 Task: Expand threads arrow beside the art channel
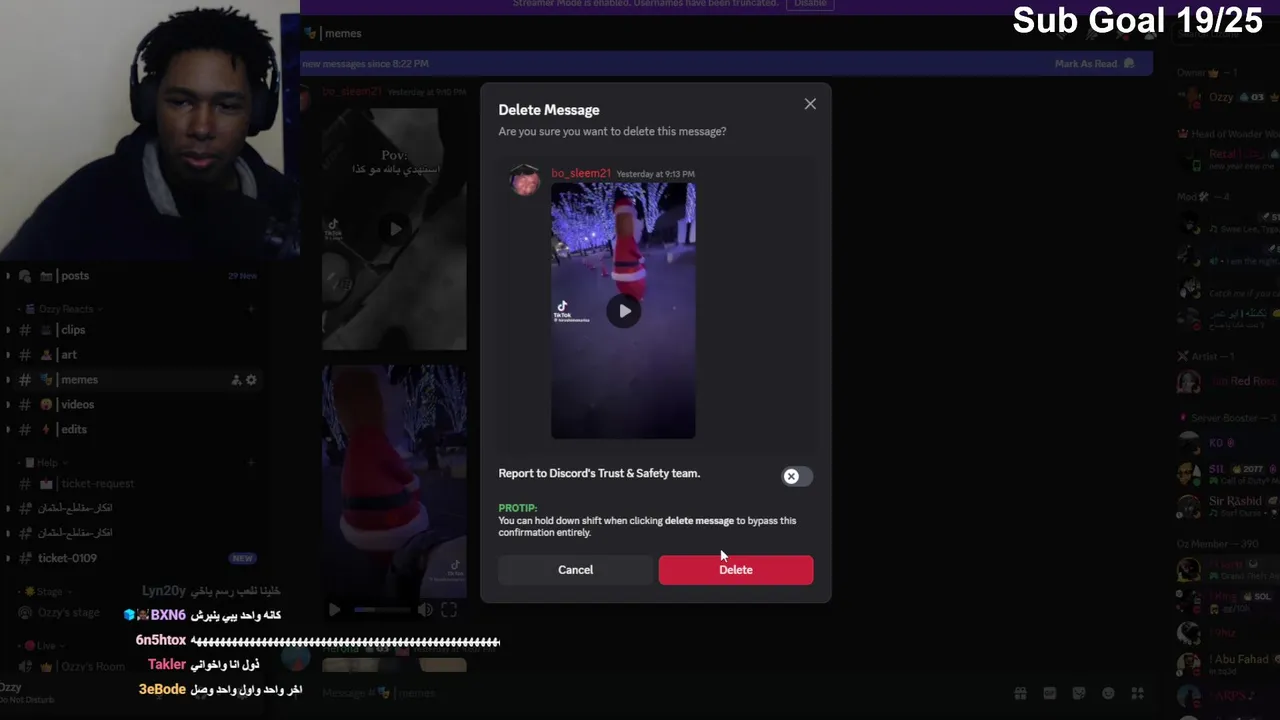(x=8, y=355)
